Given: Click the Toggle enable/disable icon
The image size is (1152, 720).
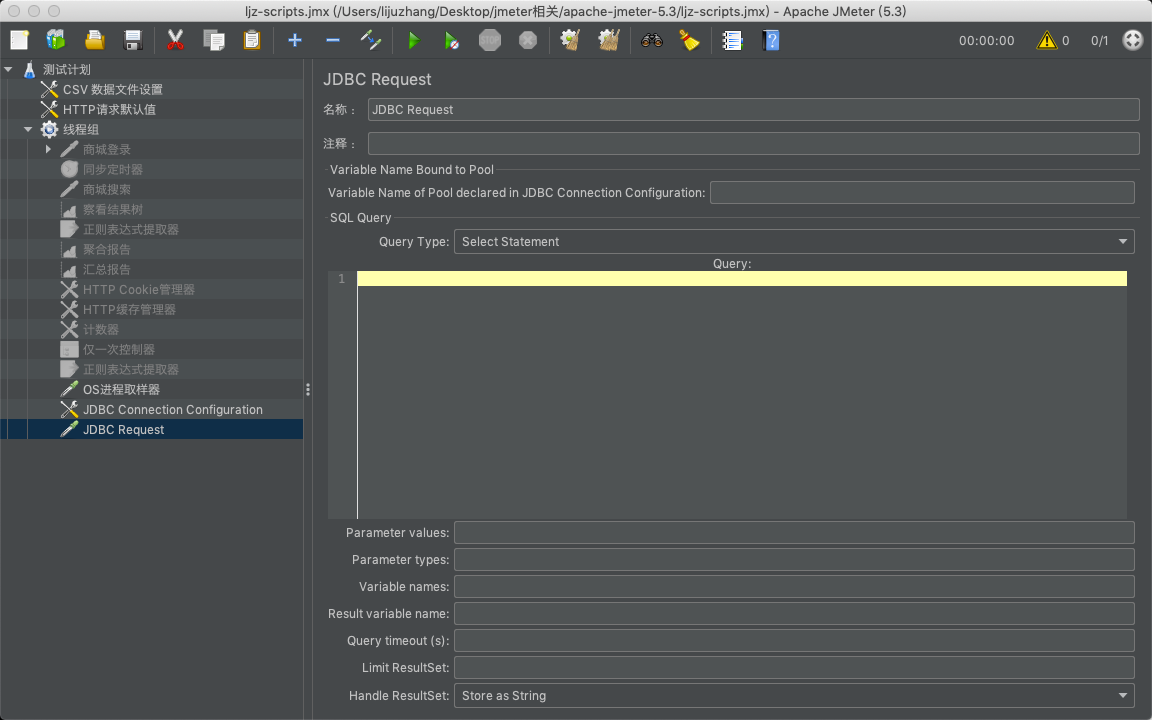Looking at the screenshot, I should pyautogui.click(x=371, y=40).
